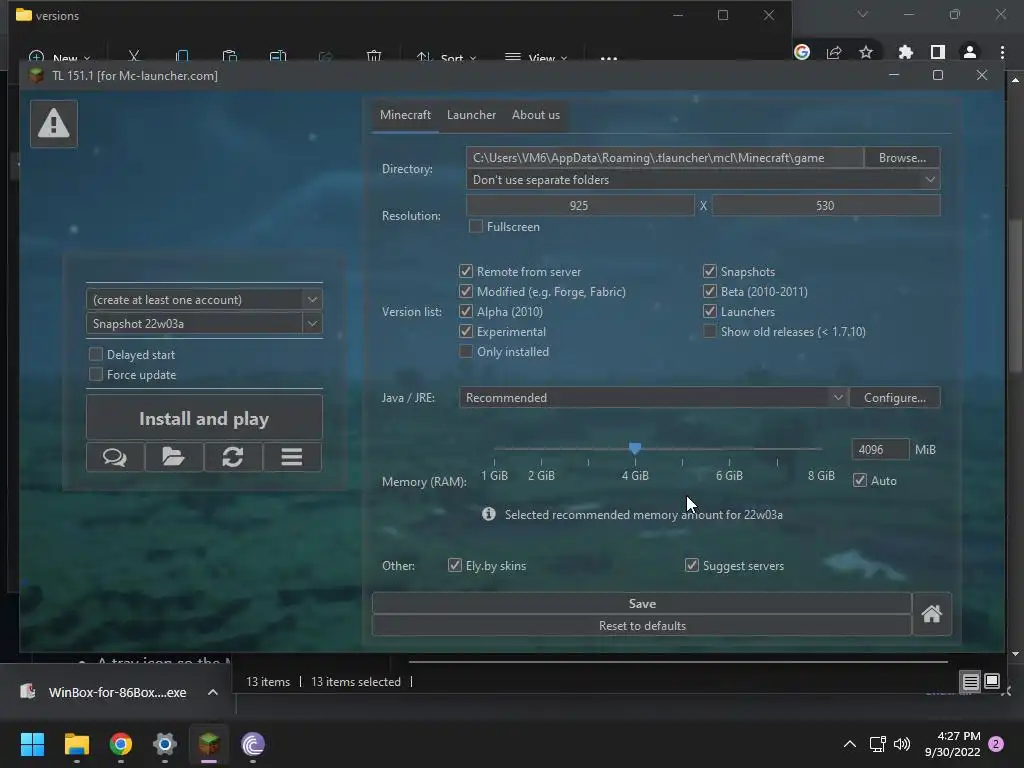Image resolution: width=1024 pixels, height=768 pixels.
Task: Uncheck the Alpha (2010) checkbox
Action: click(466, 312)
